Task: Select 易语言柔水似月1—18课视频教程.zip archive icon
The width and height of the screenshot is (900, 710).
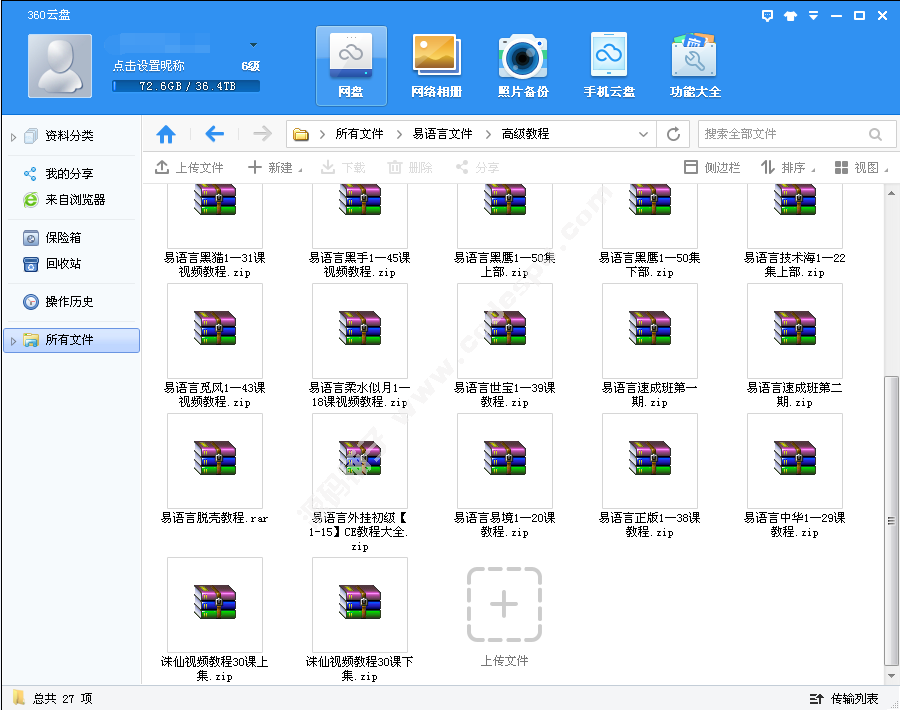Action: pyautogui.click(x=360, y=328)
